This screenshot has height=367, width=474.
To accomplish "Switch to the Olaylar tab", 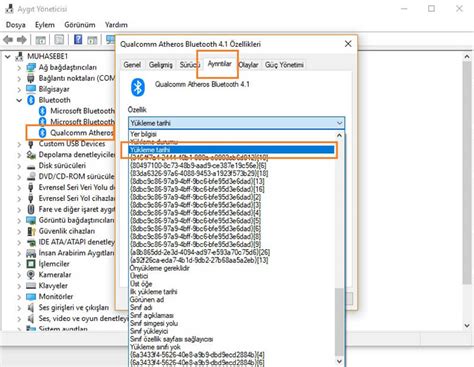I will [x=249, y=65].
